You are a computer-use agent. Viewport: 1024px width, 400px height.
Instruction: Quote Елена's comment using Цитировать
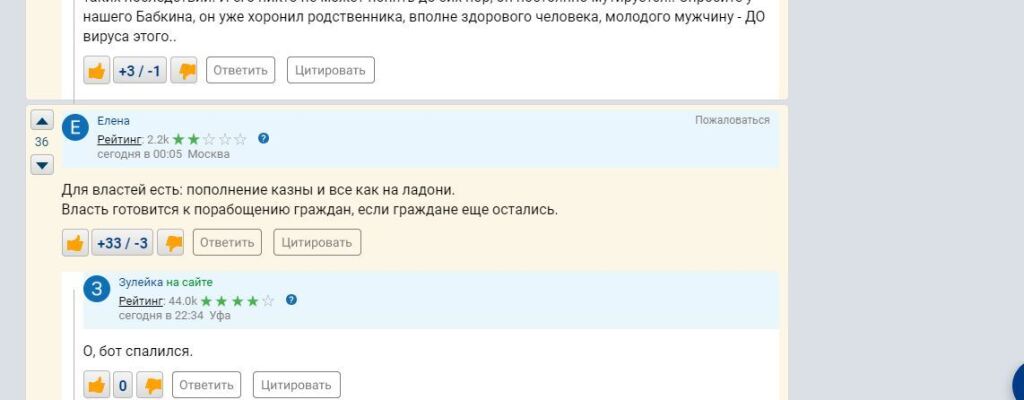[316, 242]
